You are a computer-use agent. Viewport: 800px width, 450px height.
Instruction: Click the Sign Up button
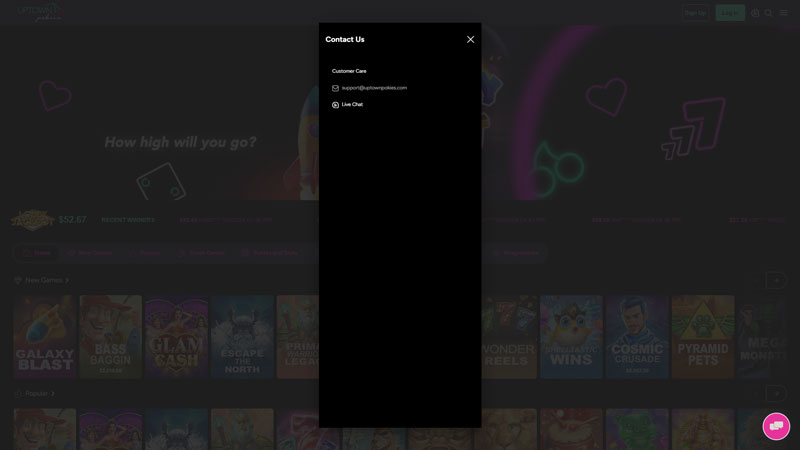coord(695,13)
